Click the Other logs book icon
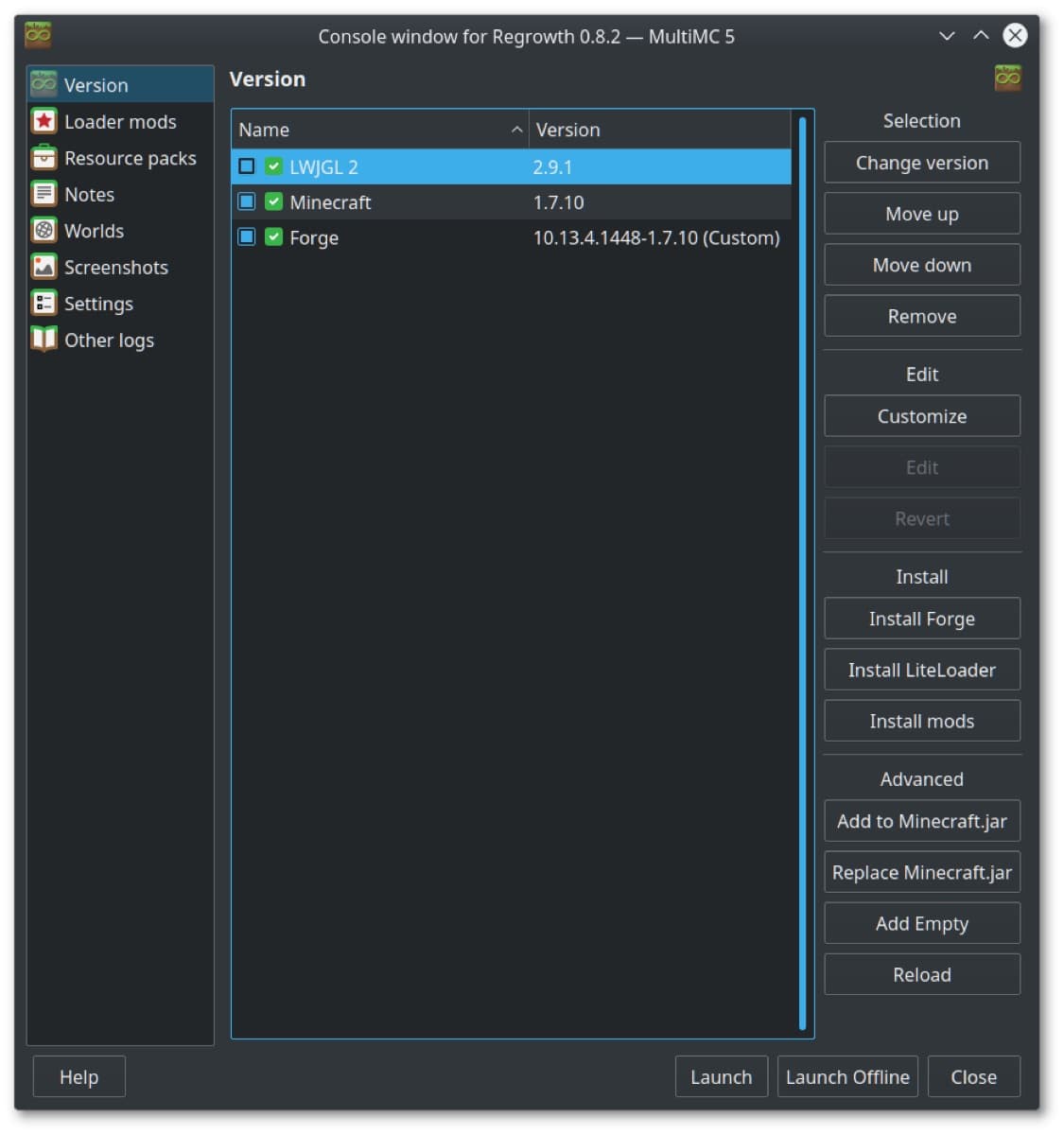This screenshot has height=1135, width=1064. [44, 339]
